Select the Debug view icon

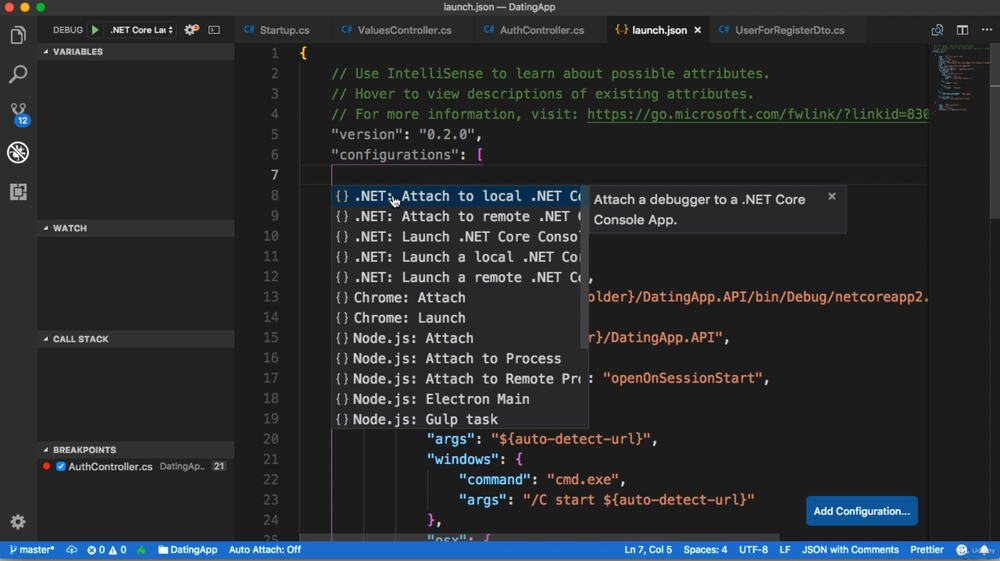pyautogui.click(x=18, y=152)
